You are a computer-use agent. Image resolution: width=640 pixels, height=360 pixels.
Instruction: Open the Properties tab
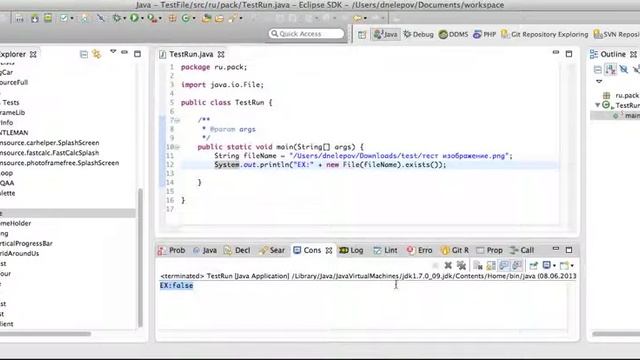[489, 250]
